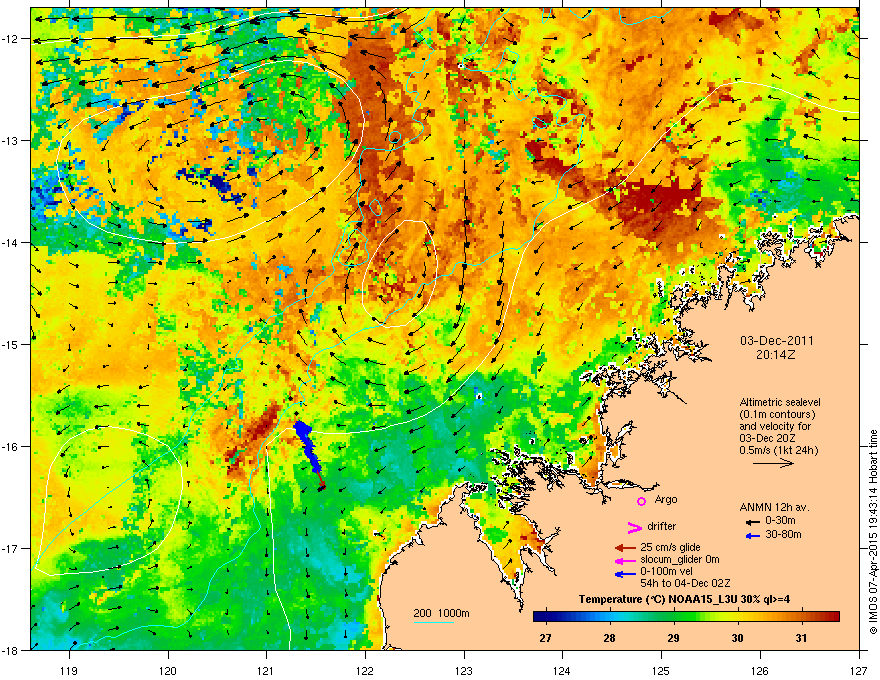Click the 0.5m/s velocity scale arrow
Image resolution: width=880 pixels, height=680 pixels.
tap(773, 463)
